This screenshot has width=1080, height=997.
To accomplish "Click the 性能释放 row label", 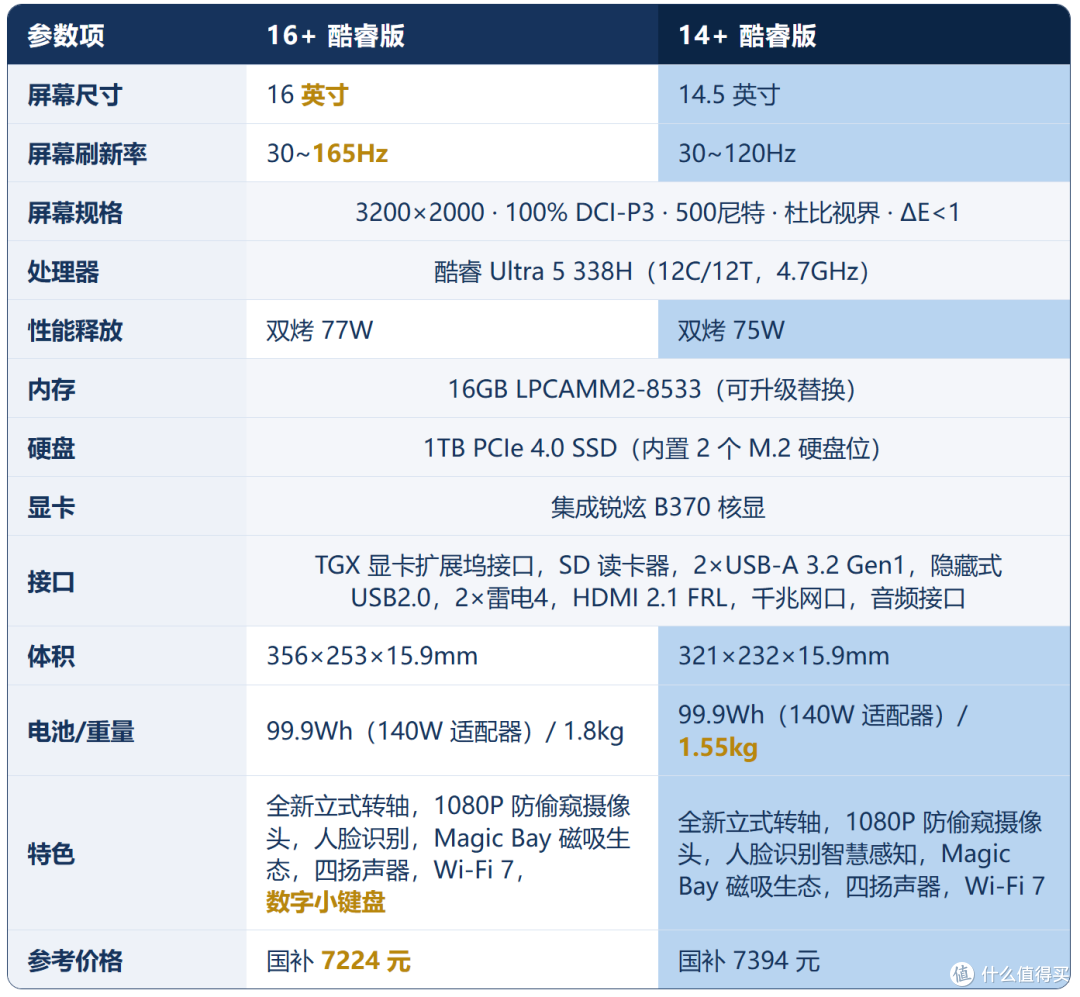I will [74, 331].
